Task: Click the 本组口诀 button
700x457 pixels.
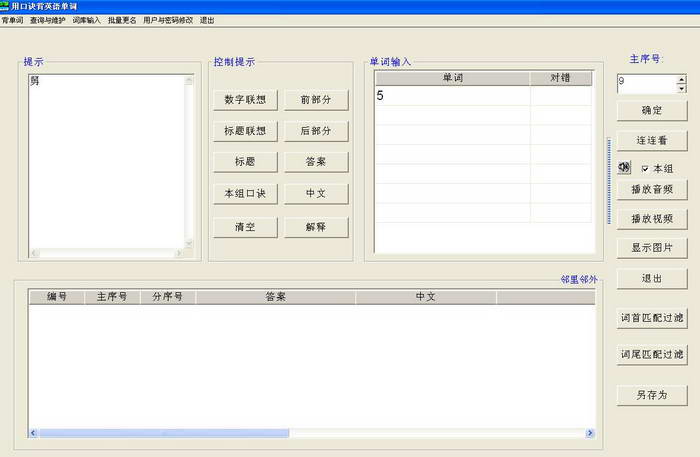Action: tap(245, 194)
